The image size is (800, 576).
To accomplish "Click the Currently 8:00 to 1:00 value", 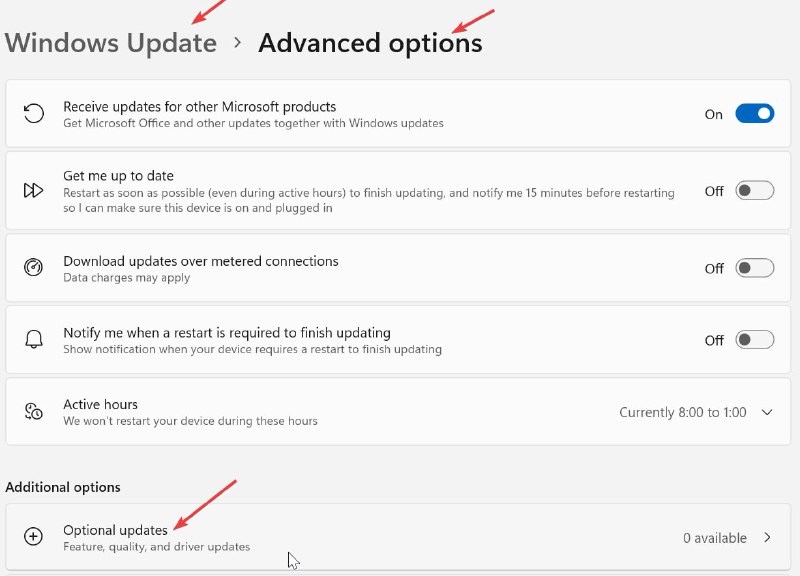I will (683, 412).
